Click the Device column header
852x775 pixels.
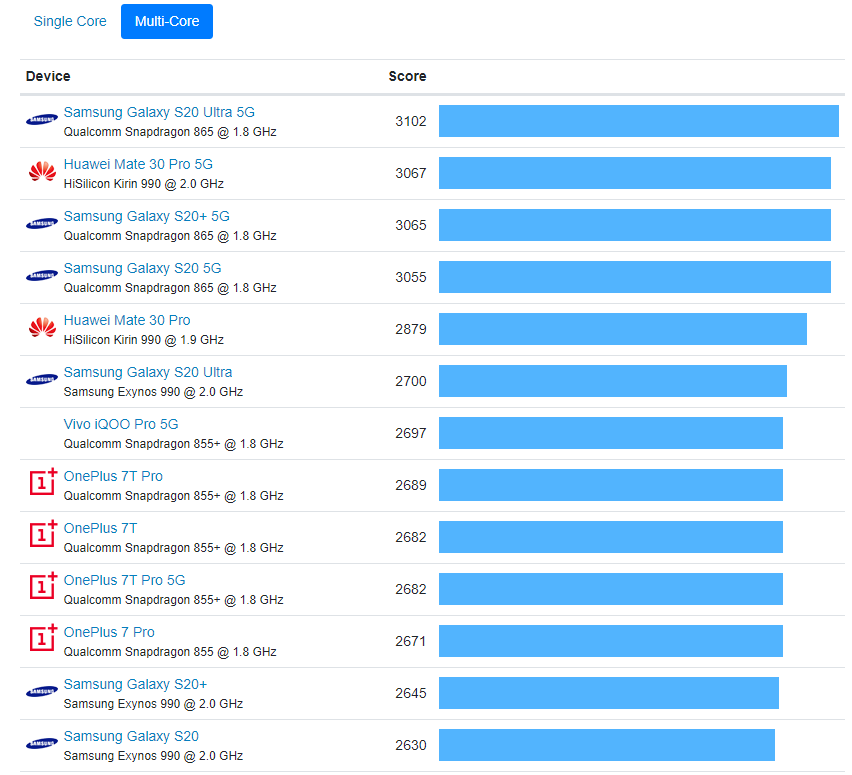click(48, 76)
